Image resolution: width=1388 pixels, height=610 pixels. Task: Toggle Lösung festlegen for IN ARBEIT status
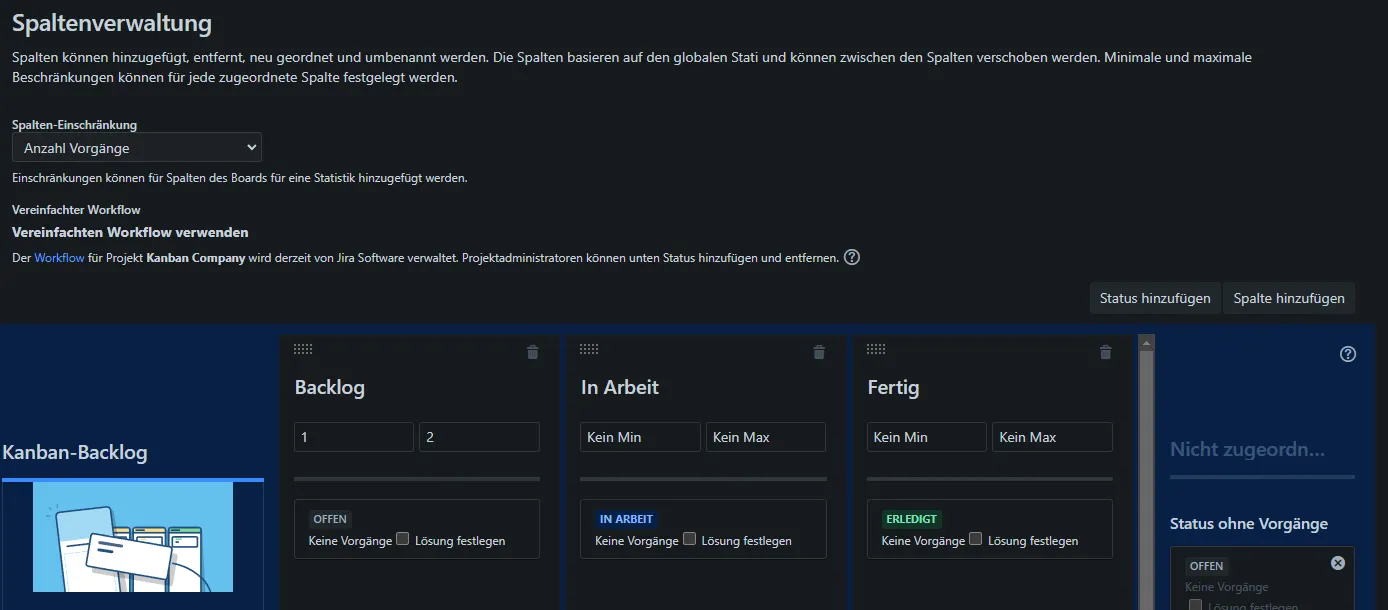(x=689, y=539)
